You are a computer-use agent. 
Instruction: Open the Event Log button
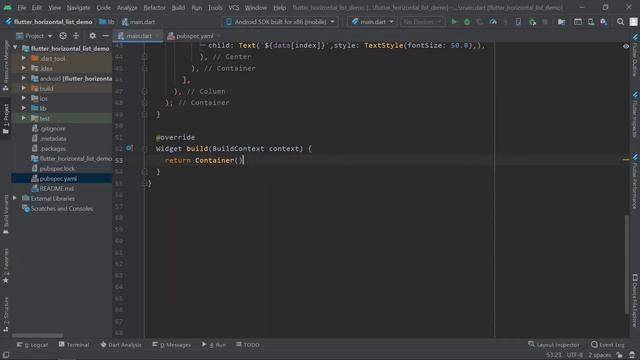[608, 345]
